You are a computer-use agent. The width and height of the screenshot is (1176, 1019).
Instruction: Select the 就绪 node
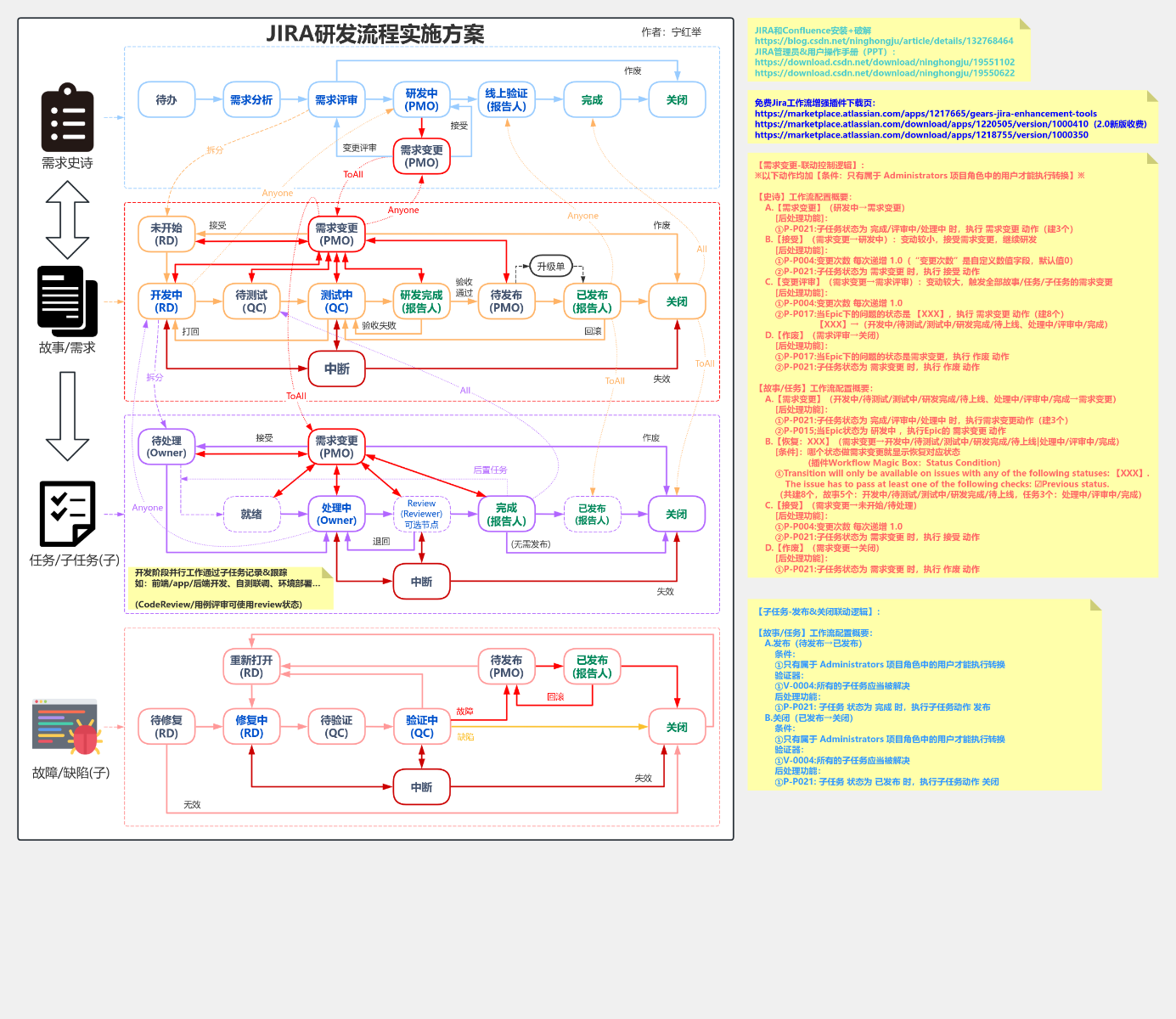pos(251,515)
